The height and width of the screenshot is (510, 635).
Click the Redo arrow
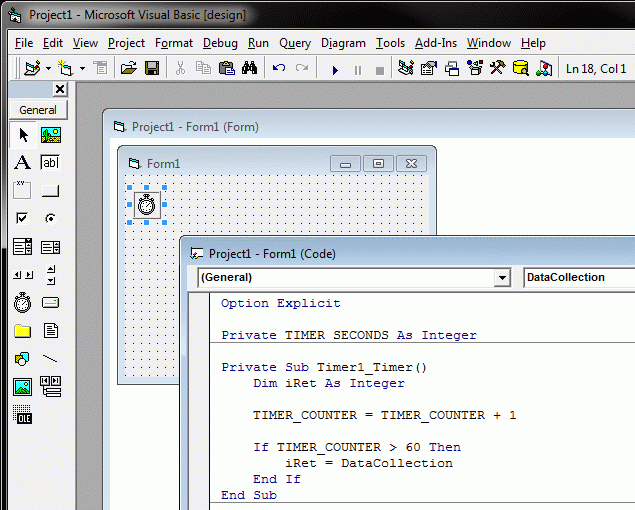tap(302, 68)
